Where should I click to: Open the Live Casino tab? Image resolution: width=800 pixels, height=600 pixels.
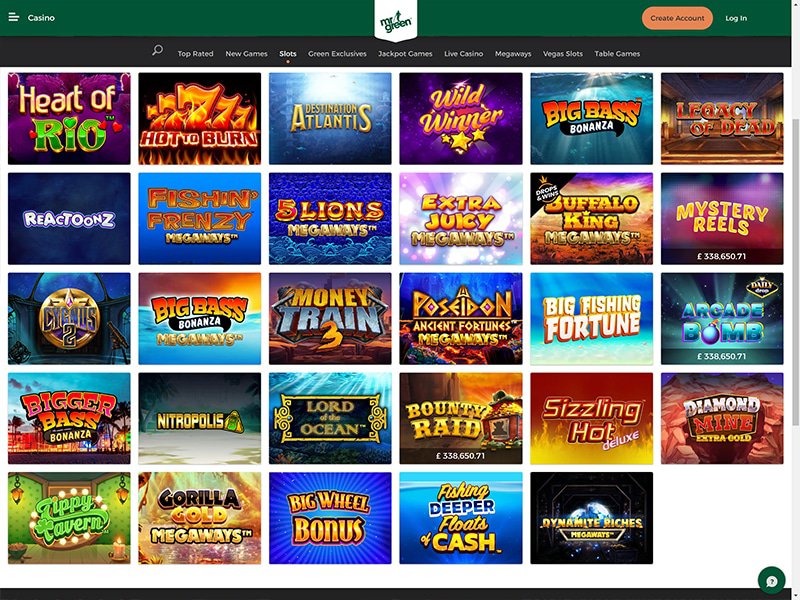pos(463,54)
